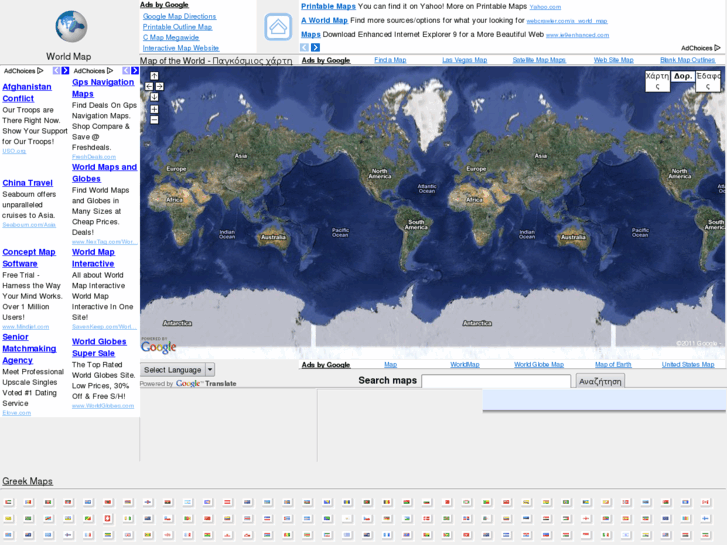Click the World Map globe logo
The height and width of the screenshot is (545, 727).
point(71,26)
